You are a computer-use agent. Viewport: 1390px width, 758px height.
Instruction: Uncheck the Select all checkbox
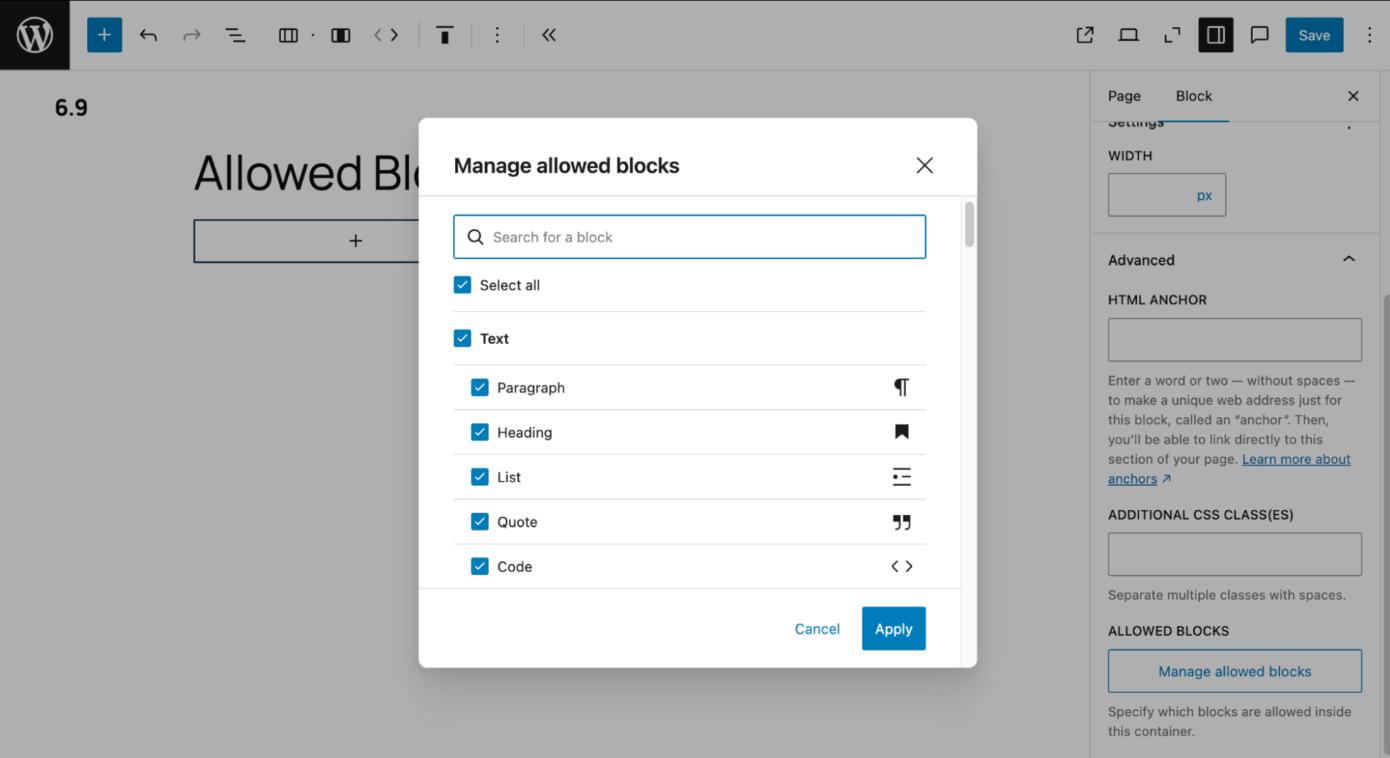click(x=462, y=285)
